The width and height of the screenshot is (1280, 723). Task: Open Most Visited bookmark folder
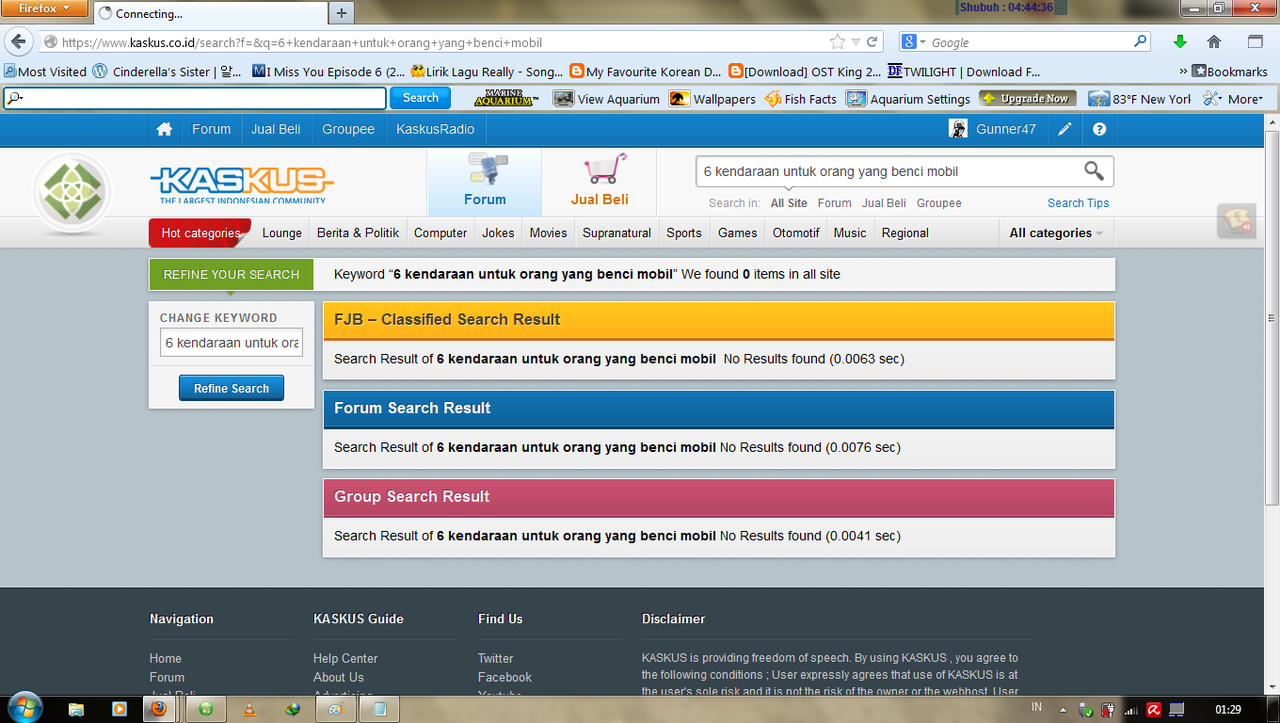(45, 71)
